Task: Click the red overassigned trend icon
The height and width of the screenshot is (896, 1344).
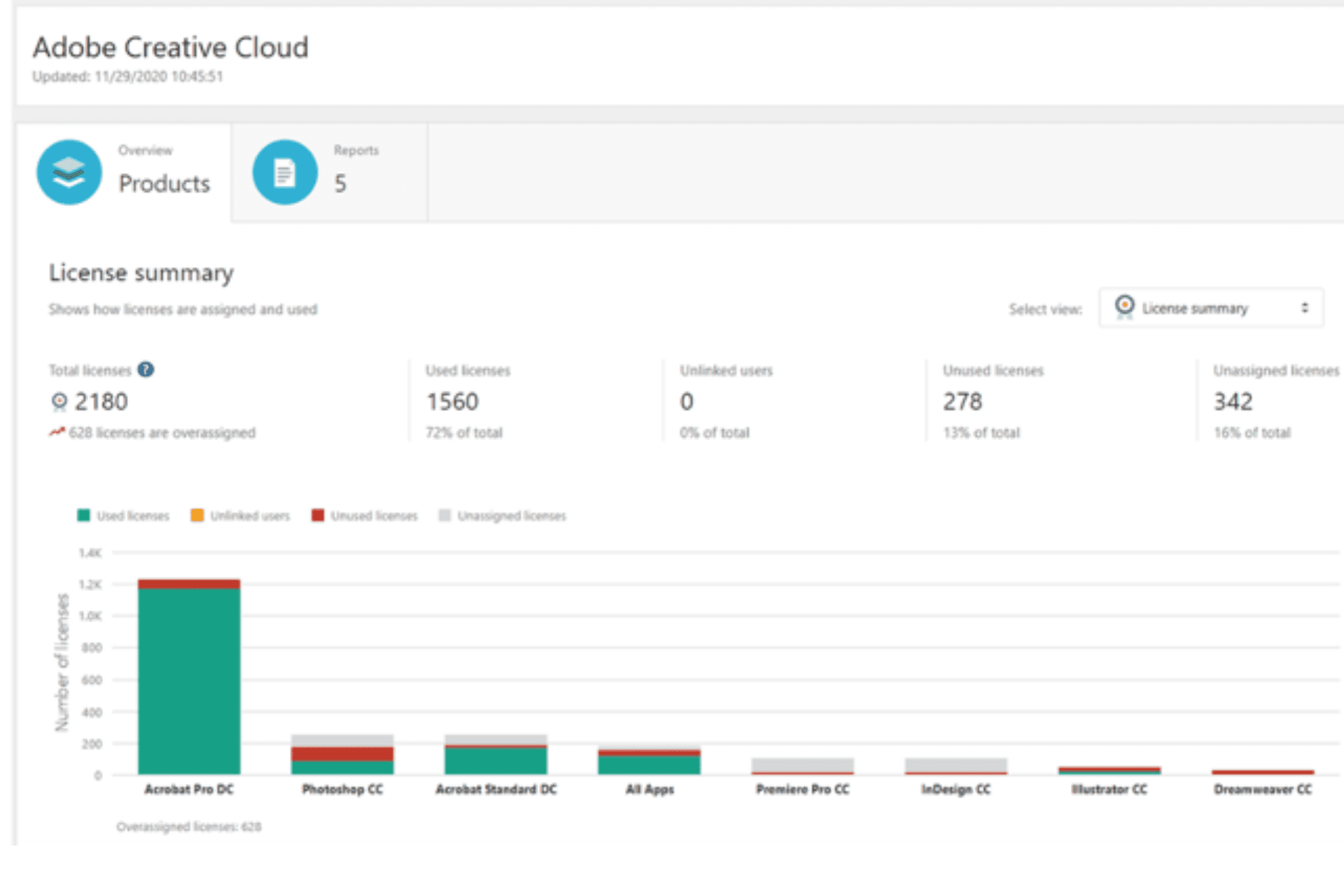Action: tap(57, 432)
